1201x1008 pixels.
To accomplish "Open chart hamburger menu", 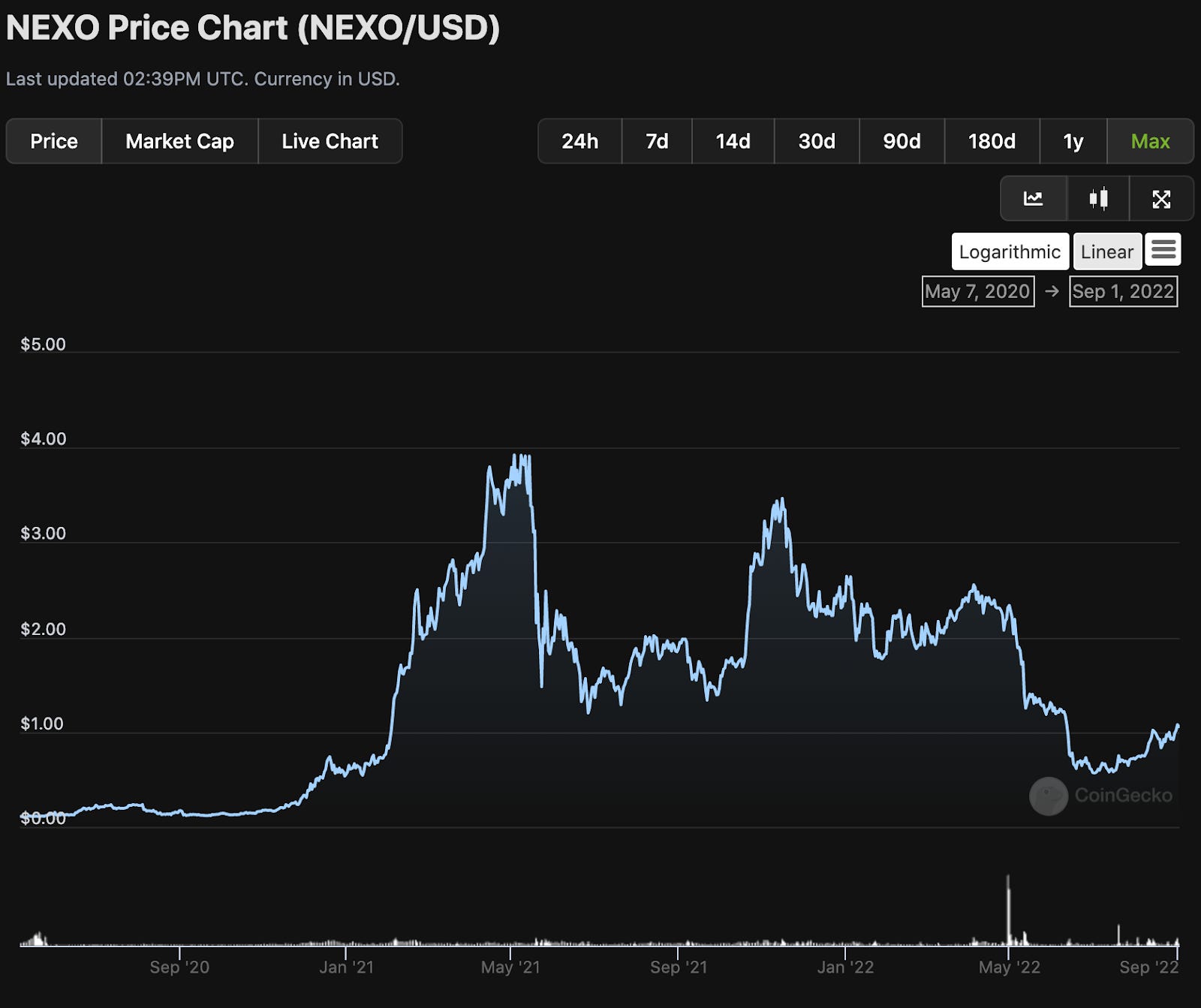I will coord(1163,249).
